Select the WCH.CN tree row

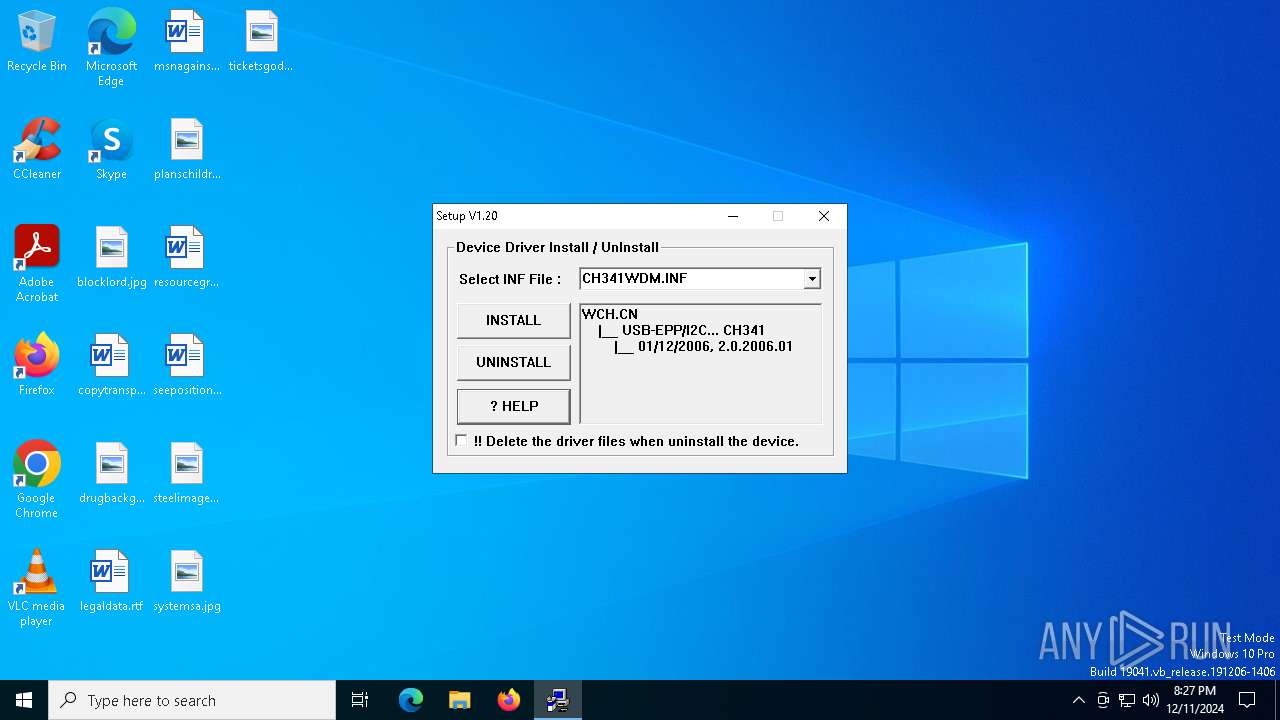pos(610,314)
